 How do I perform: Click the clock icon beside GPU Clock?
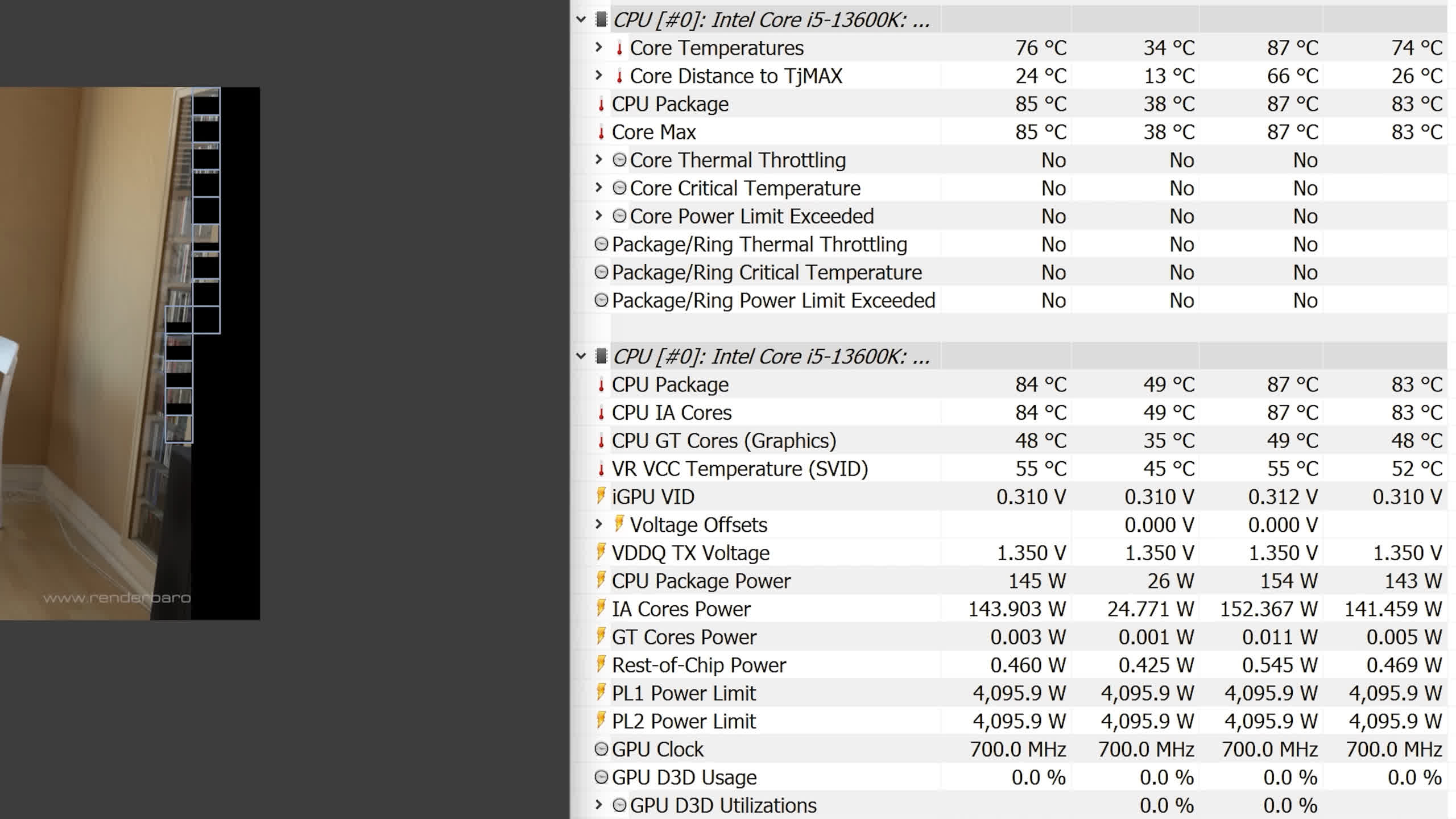[601, 749]
